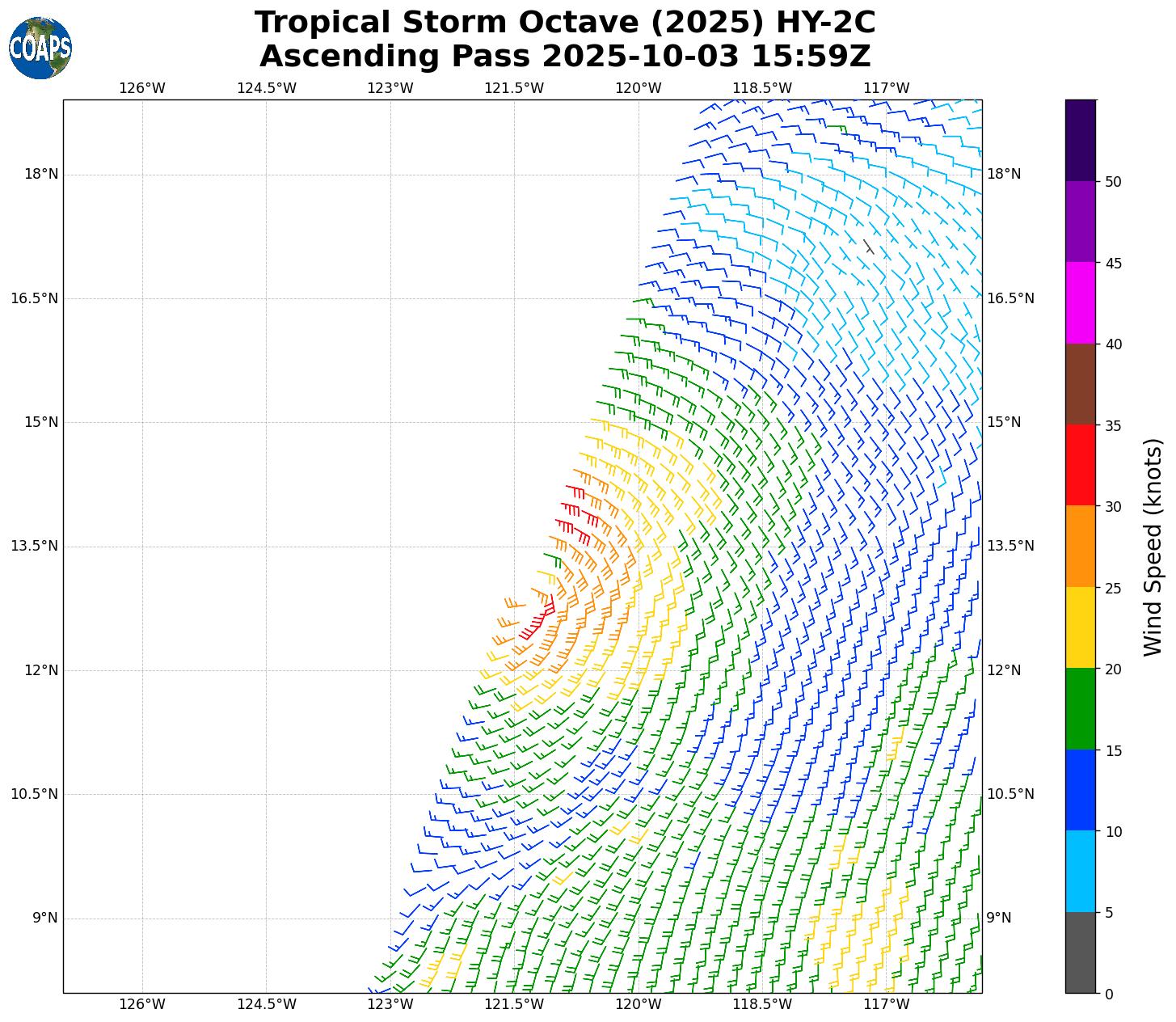Click the Tropical Storm Octave title text
This screenshot has width=1176, height=1022.
click(x=565, y=23)
